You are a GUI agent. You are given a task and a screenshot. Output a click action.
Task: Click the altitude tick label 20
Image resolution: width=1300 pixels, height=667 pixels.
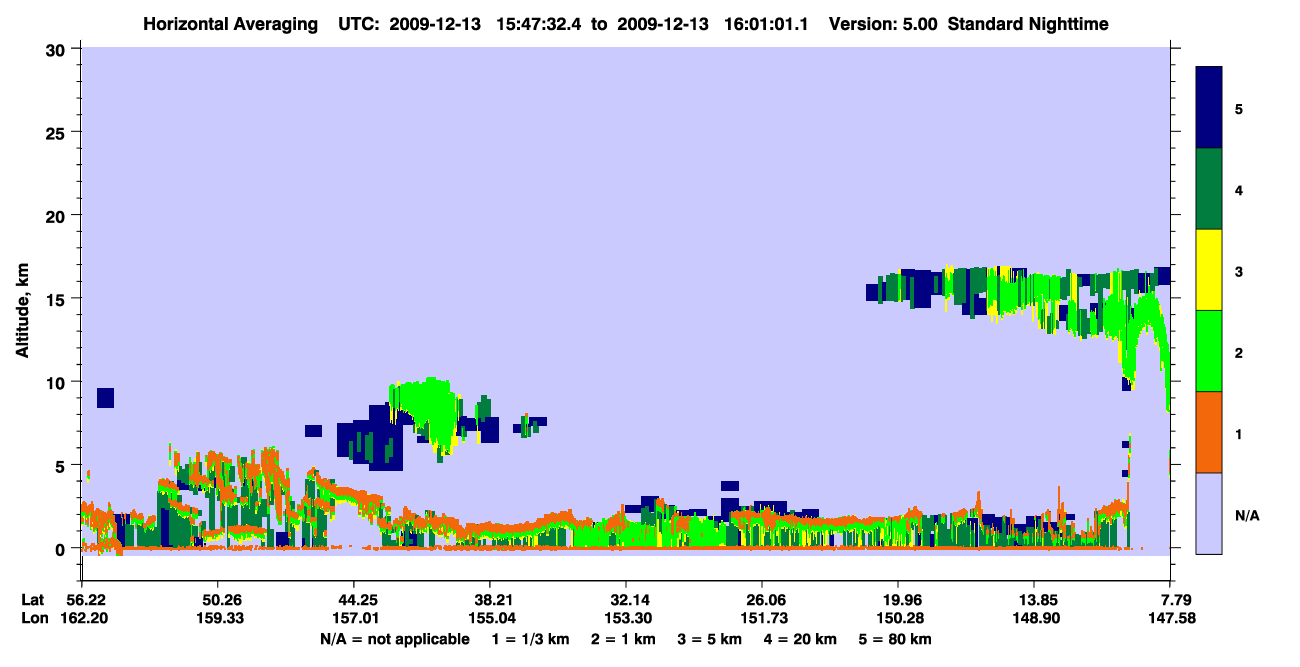click(x=58, y=215)
